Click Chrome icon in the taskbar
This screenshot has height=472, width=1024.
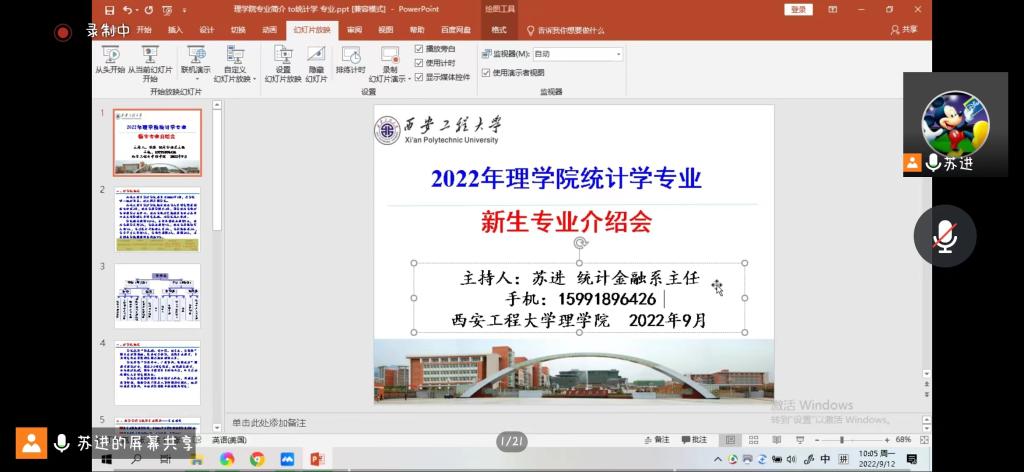(257, 459)
